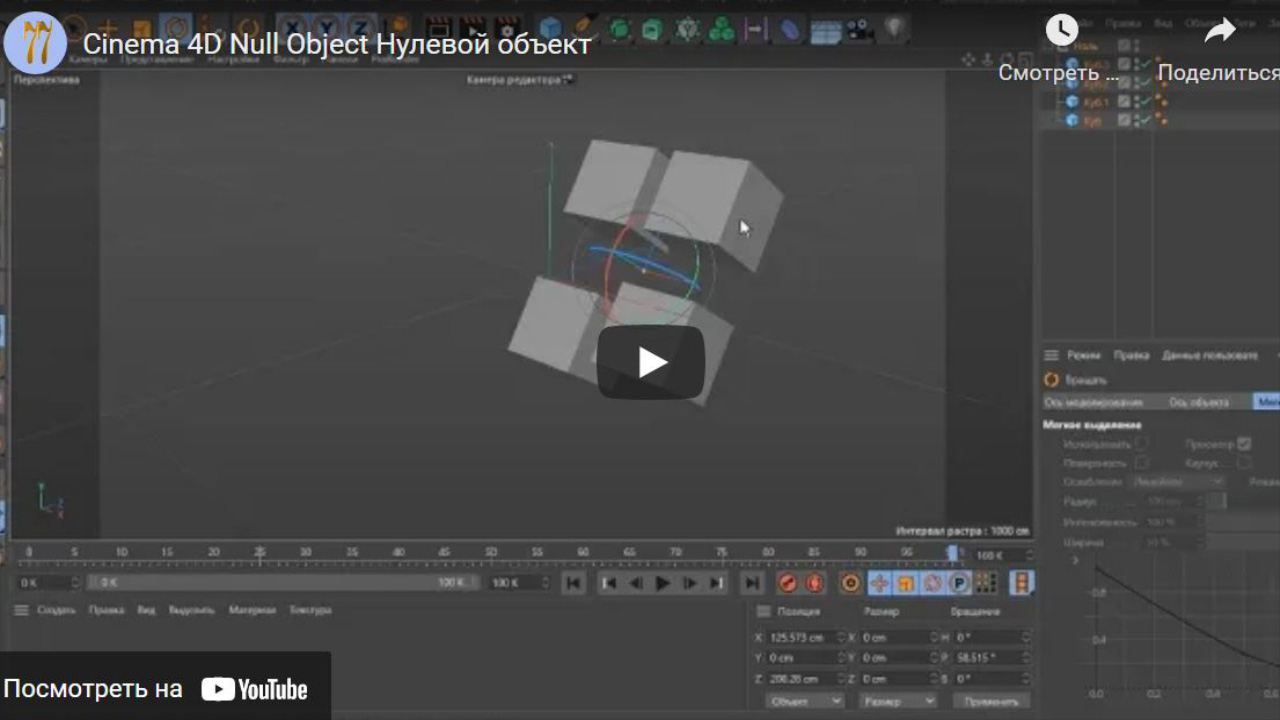Toggle the Просмотр checkbox in soft selection

click(x=1245, y=443)
